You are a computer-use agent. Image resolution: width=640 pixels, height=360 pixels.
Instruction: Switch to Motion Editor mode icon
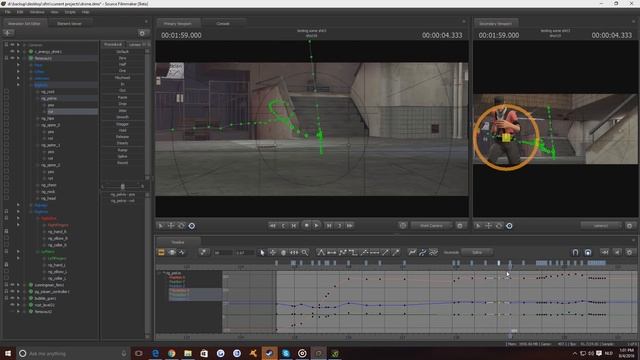click(171, 253)
